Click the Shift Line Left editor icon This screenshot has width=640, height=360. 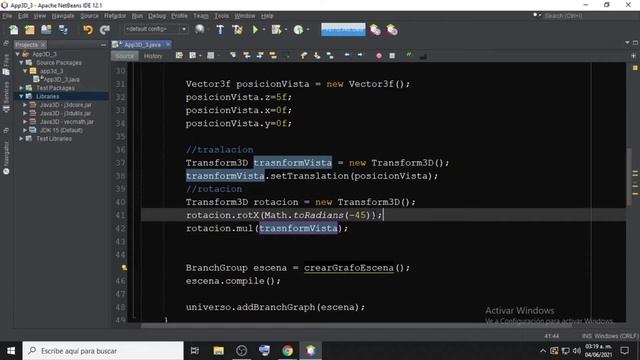[347, 55]
